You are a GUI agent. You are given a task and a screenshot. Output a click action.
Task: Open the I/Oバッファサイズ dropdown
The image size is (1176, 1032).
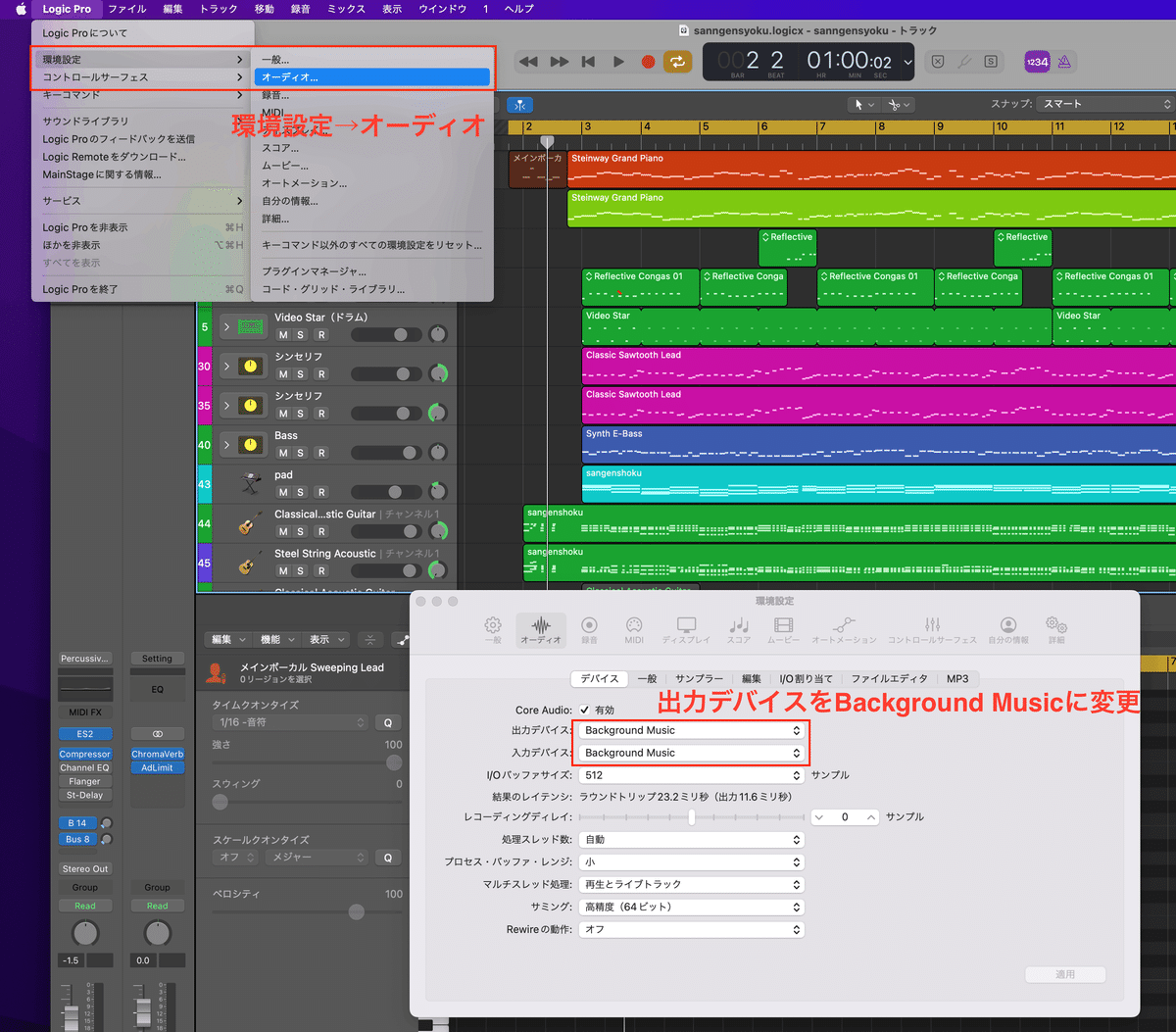tap(692, 775)
